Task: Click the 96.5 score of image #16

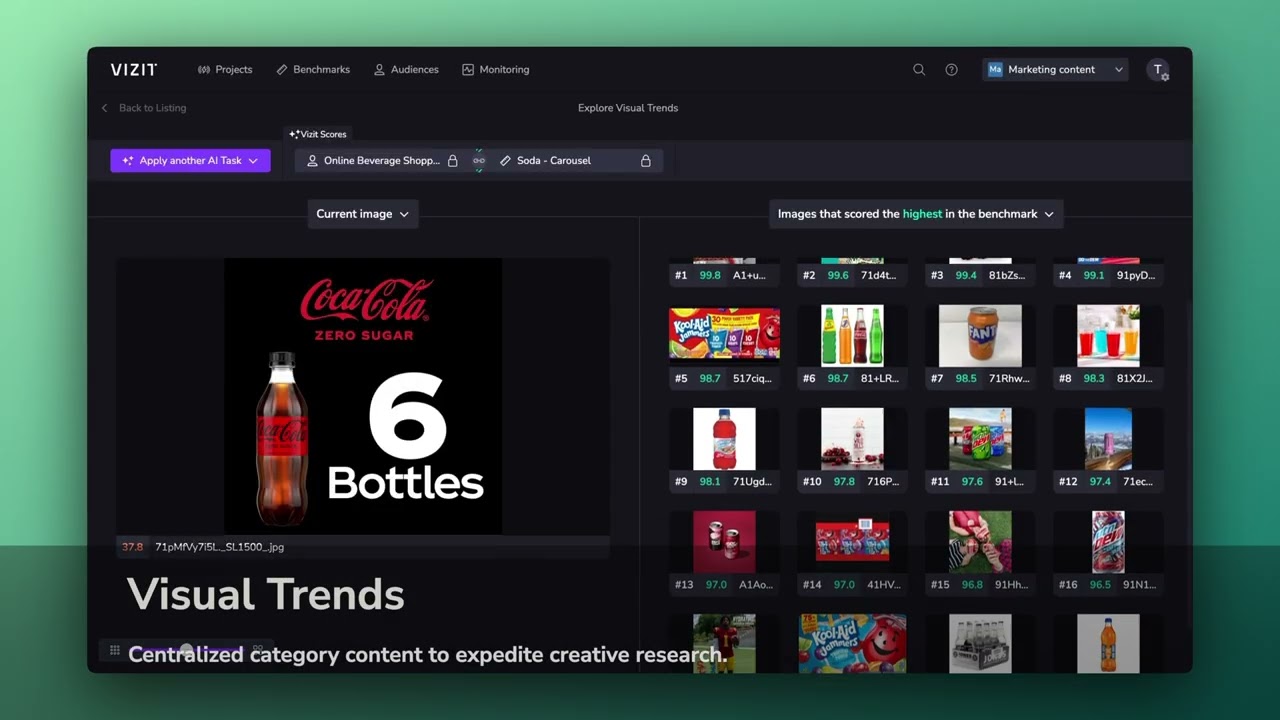Action: pos(1100,584)
